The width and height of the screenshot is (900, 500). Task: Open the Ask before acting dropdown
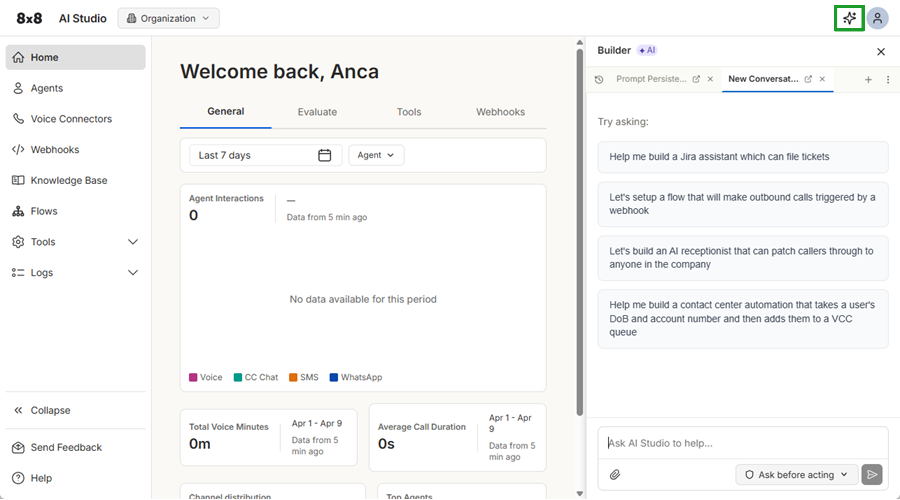point(796,475)
